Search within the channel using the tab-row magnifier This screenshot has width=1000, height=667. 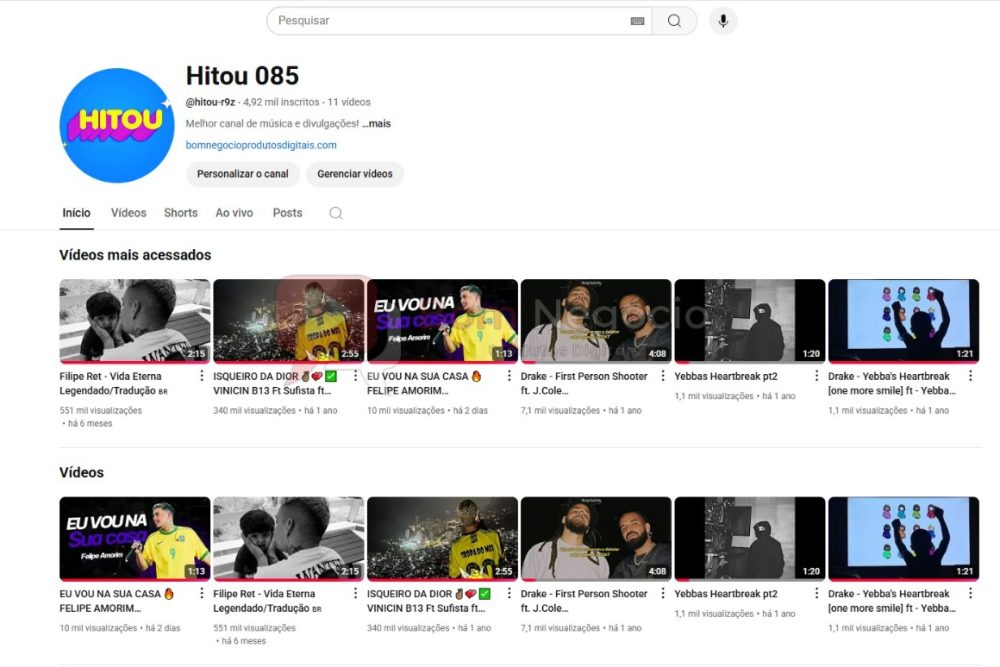coord(335,213)
